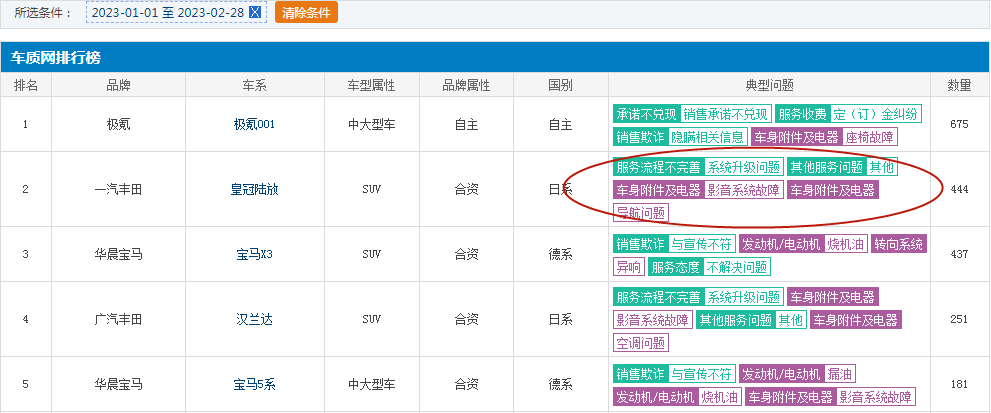Select the 不解决问题 issue tag
The height and width of the screenshot is (413, 991).
[737, 267]
